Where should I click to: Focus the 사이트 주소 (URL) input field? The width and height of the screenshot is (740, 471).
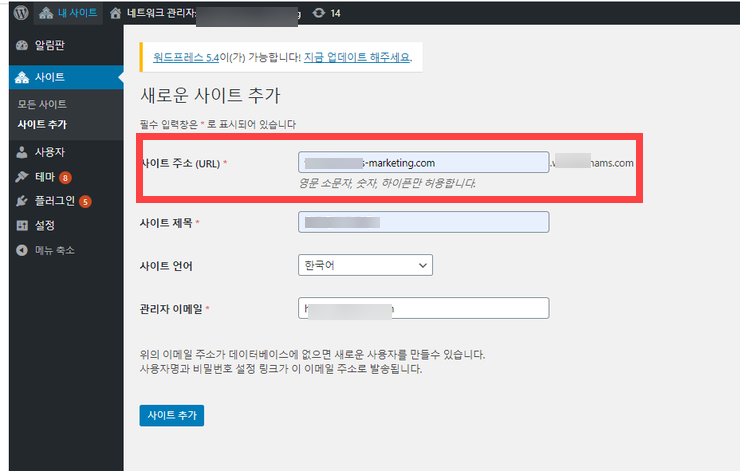(x=423, y=162)
